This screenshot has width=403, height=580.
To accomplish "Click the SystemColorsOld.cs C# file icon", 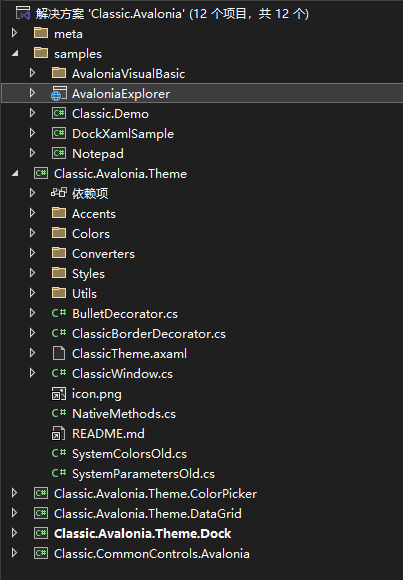I will pyautogui.click(x=59, y=453).
